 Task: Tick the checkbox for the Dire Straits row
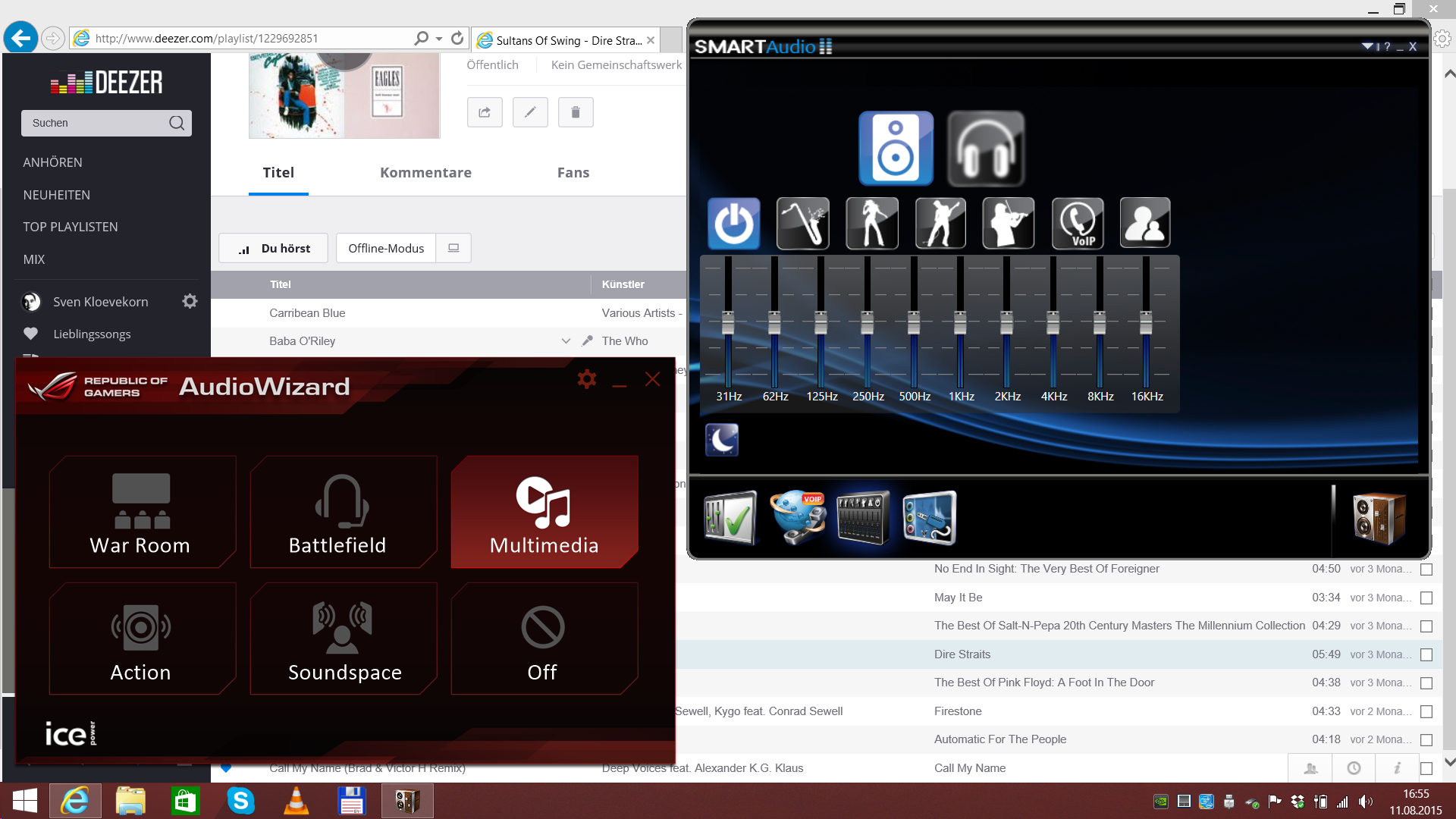coord(1426,654)
